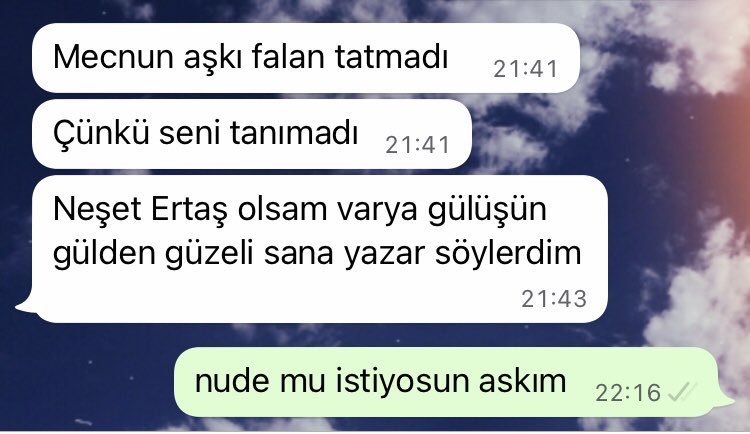This screenshot has height=434, width=750.
Task: Tap the tail of the 21:43 received bubble
Action: tap(26, 305)
